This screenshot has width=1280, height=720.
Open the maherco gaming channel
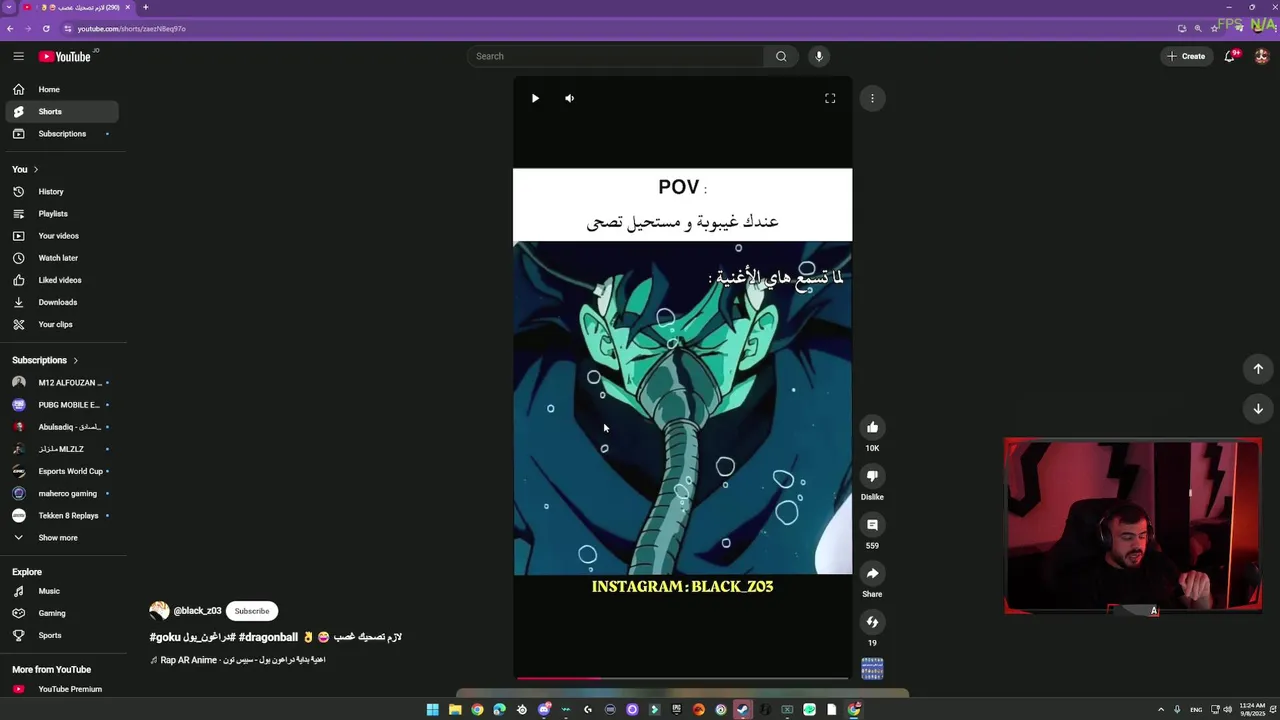(60, 493)
